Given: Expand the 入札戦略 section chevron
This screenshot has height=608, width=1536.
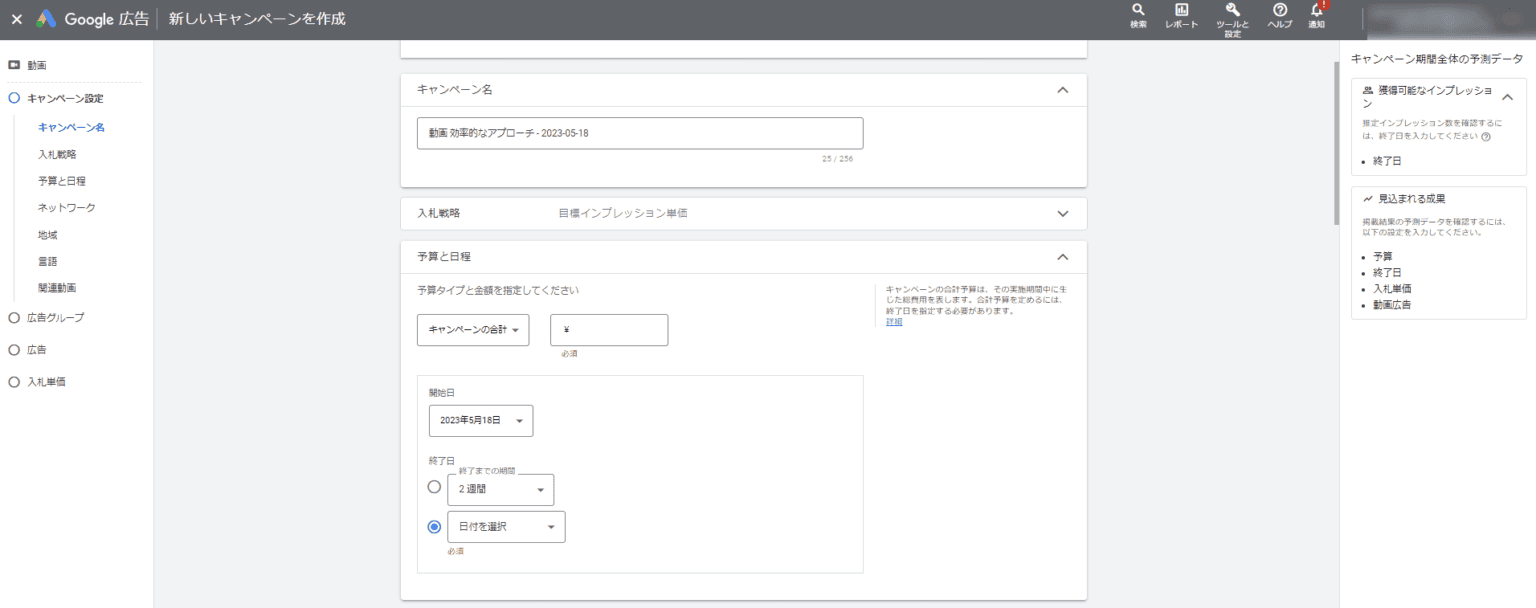Looking at the screenshot, I should [1062, 214].
